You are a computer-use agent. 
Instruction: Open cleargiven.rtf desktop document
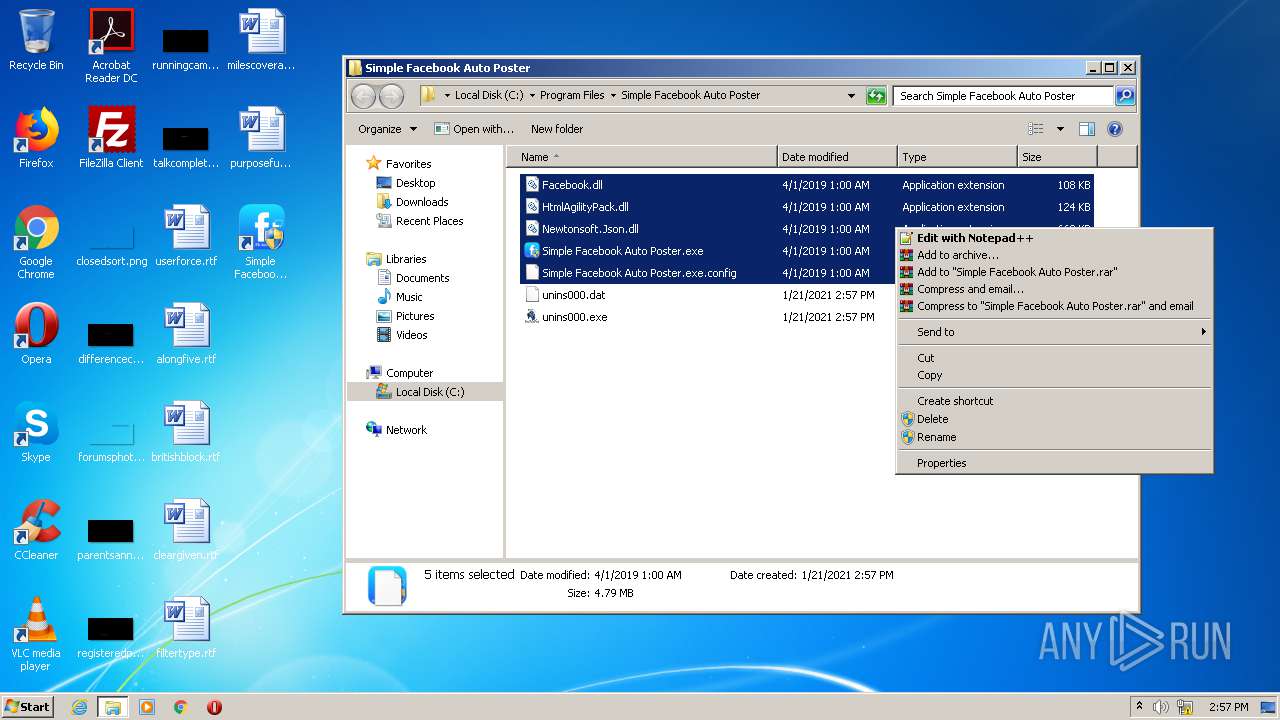186,530
